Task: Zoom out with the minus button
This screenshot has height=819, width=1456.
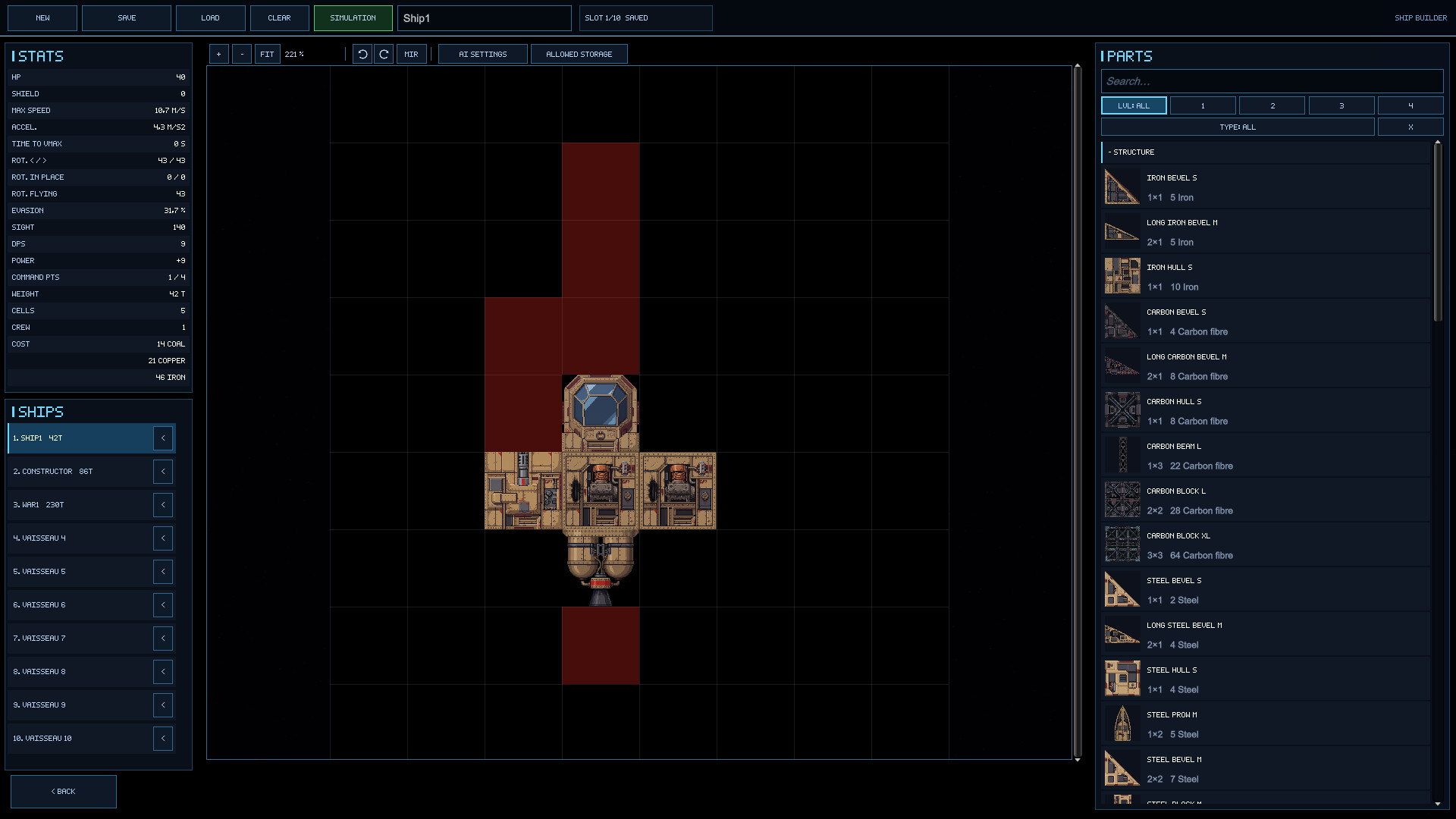Action: pos(242,54)
